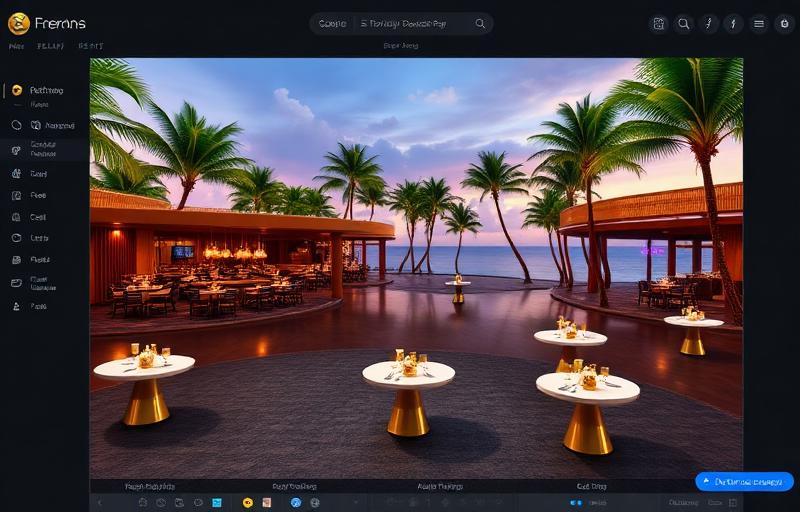Image resolution: width=800 pixels, height=512 pixels.
Task: Click the round magnifier button in the top-right toolbar
Action: (684, 24)
